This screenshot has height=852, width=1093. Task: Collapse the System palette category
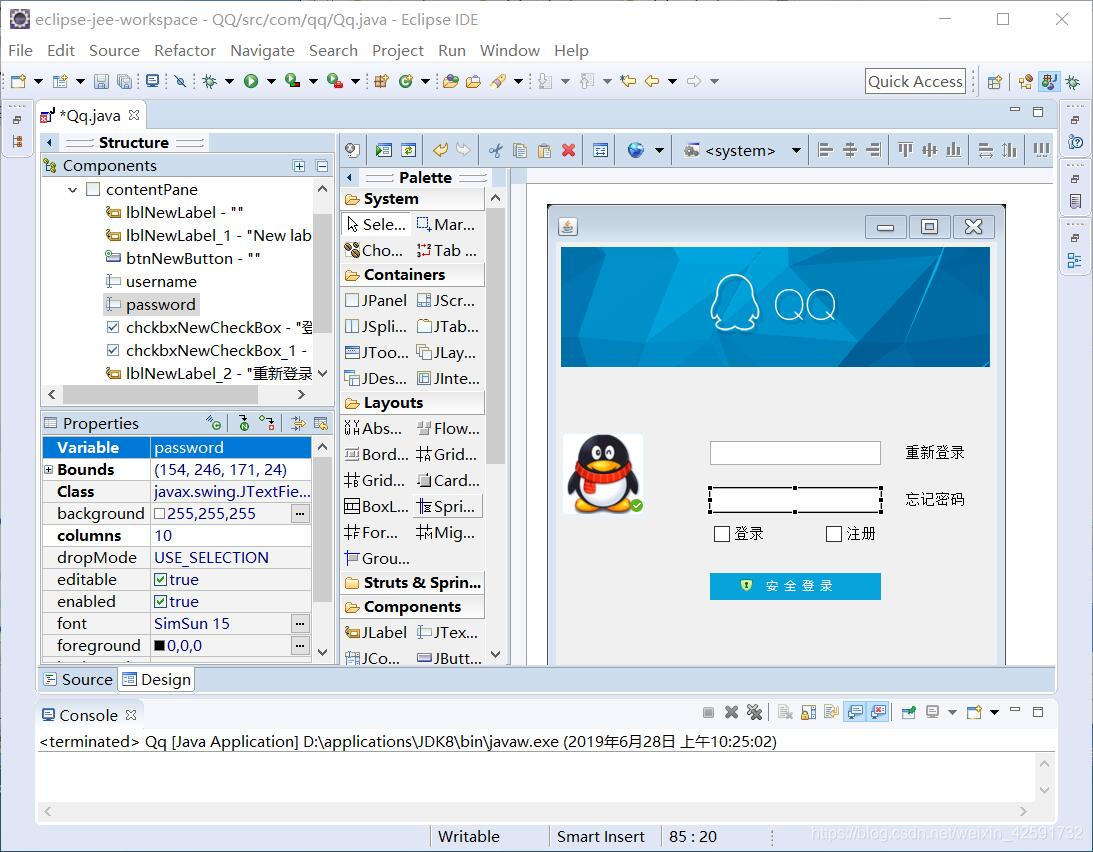[413, 199]
